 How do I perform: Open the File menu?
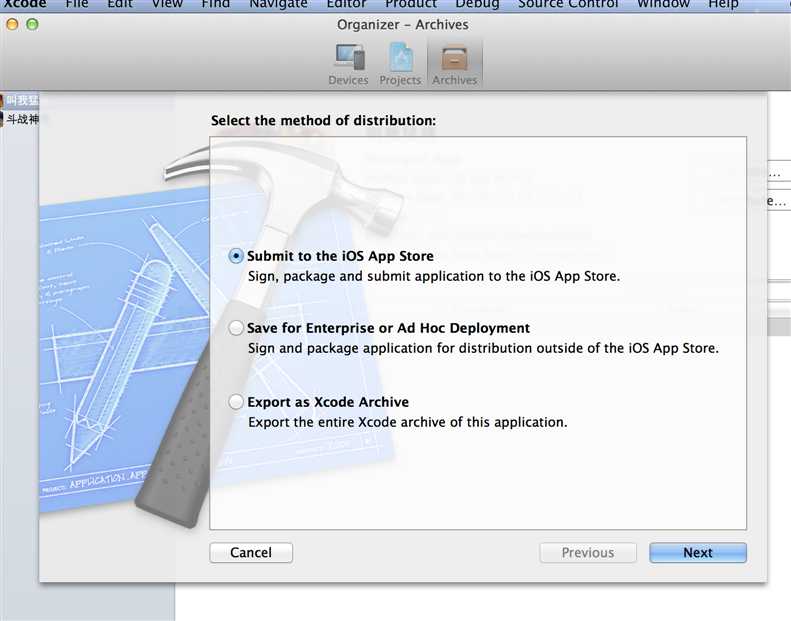pyautogui.click(x=77, y=4)
